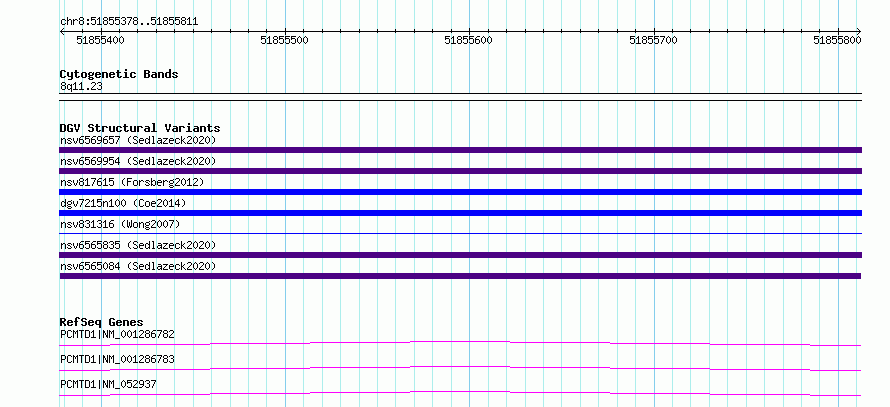
Task: Click the thin blue line under nsv831316
Action: tap(460, 233)
